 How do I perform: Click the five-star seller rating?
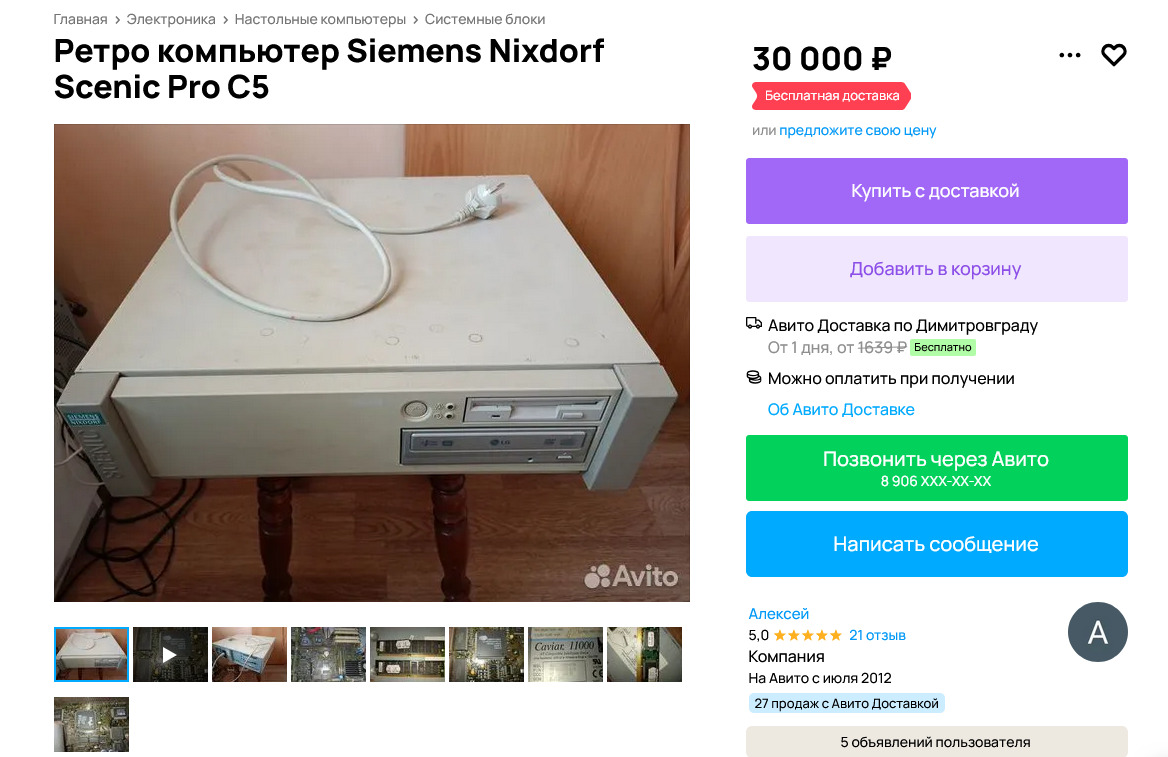(807, 636)
